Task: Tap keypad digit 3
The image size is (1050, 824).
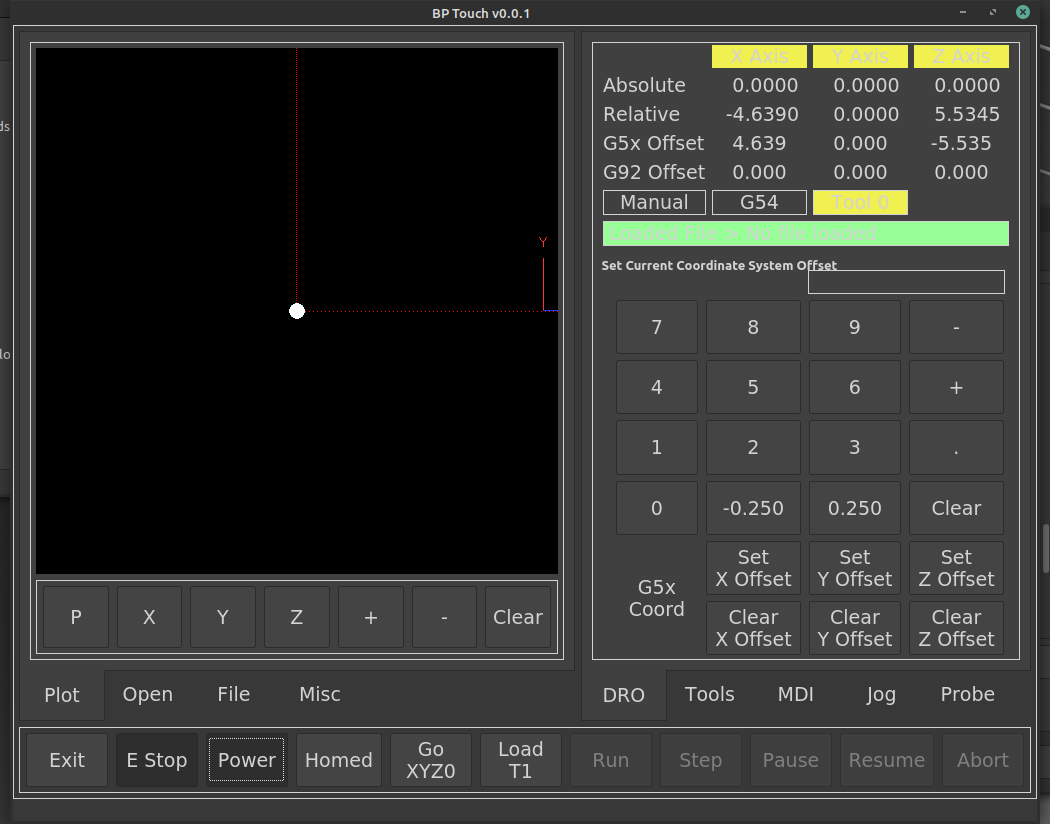Action: [854, 448]
